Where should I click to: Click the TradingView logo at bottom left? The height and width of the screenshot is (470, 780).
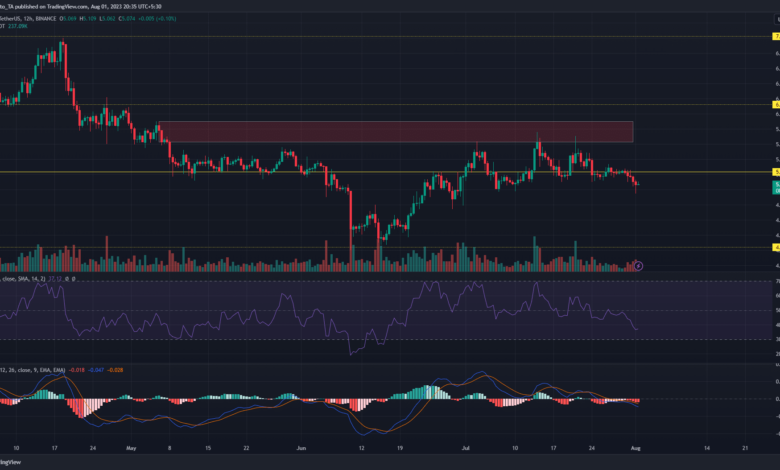12,463
